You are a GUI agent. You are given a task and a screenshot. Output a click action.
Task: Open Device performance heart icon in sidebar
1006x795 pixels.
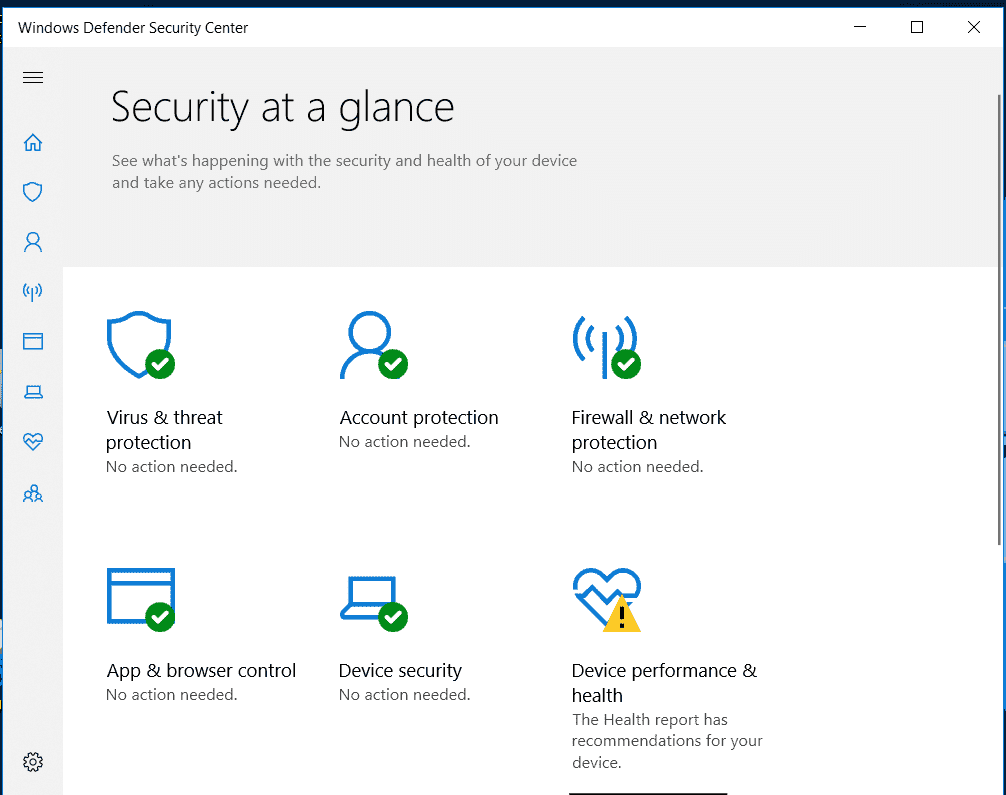(33, 441)
